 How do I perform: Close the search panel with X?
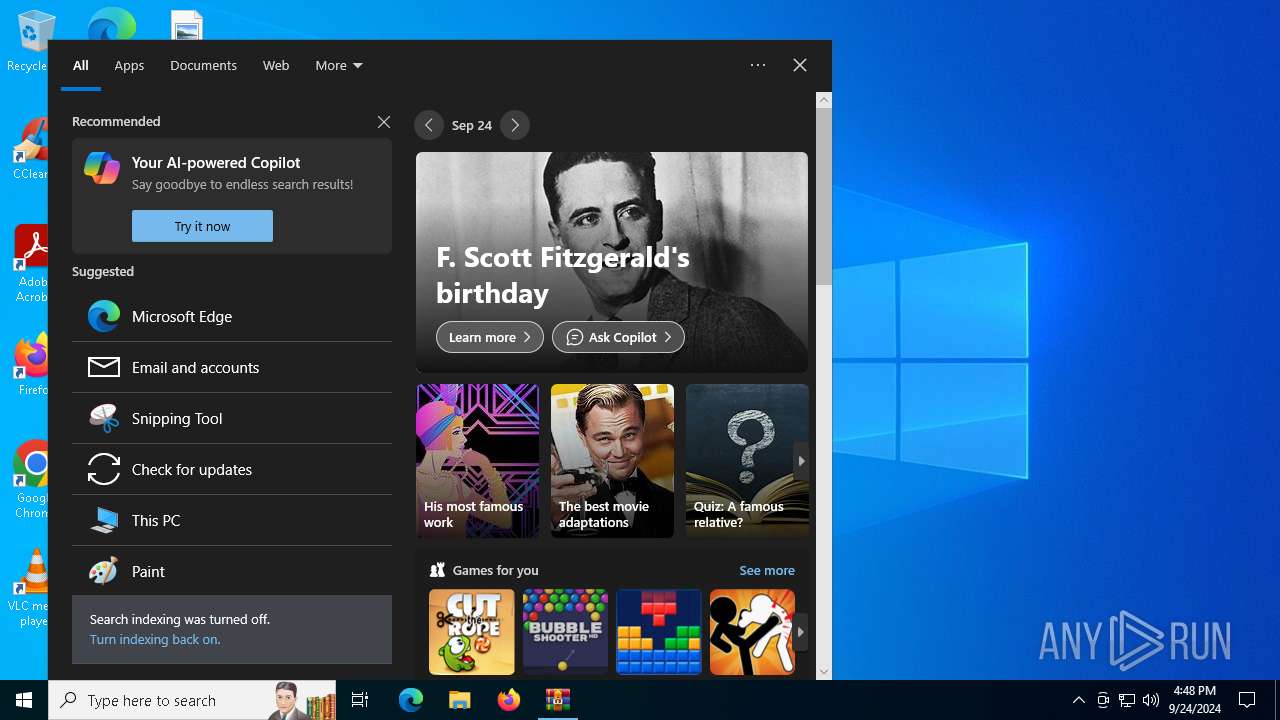click(x=800, y=65)
